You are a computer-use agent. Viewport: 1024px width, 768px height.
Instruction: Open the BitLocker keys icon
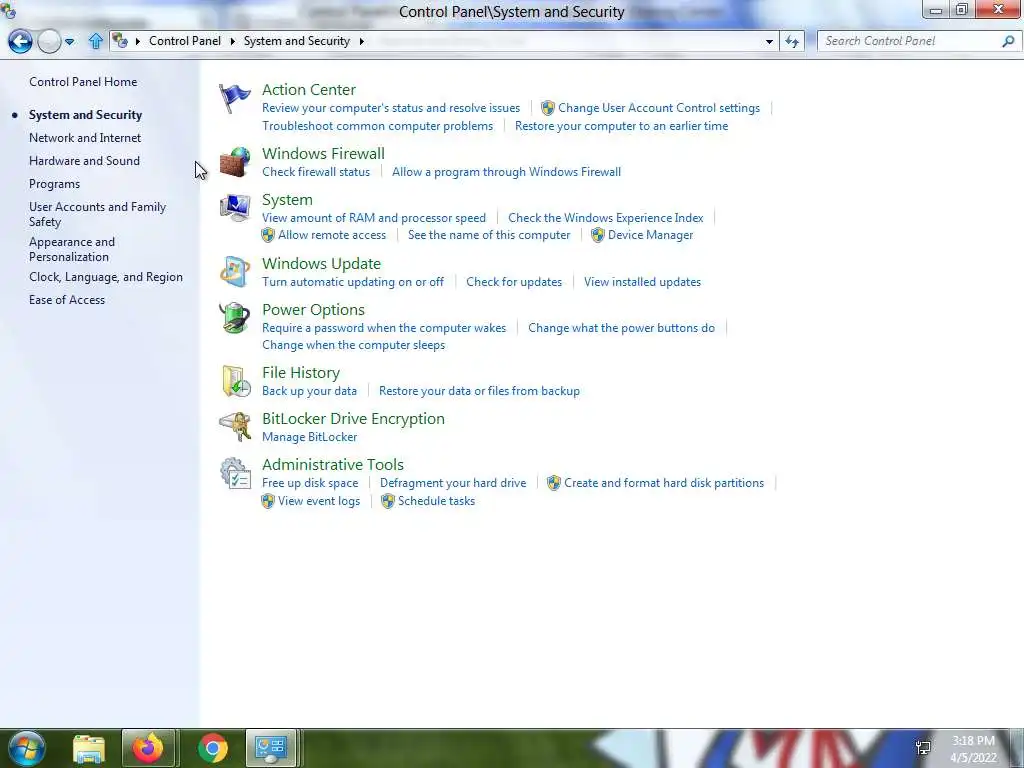click(235, 427)
